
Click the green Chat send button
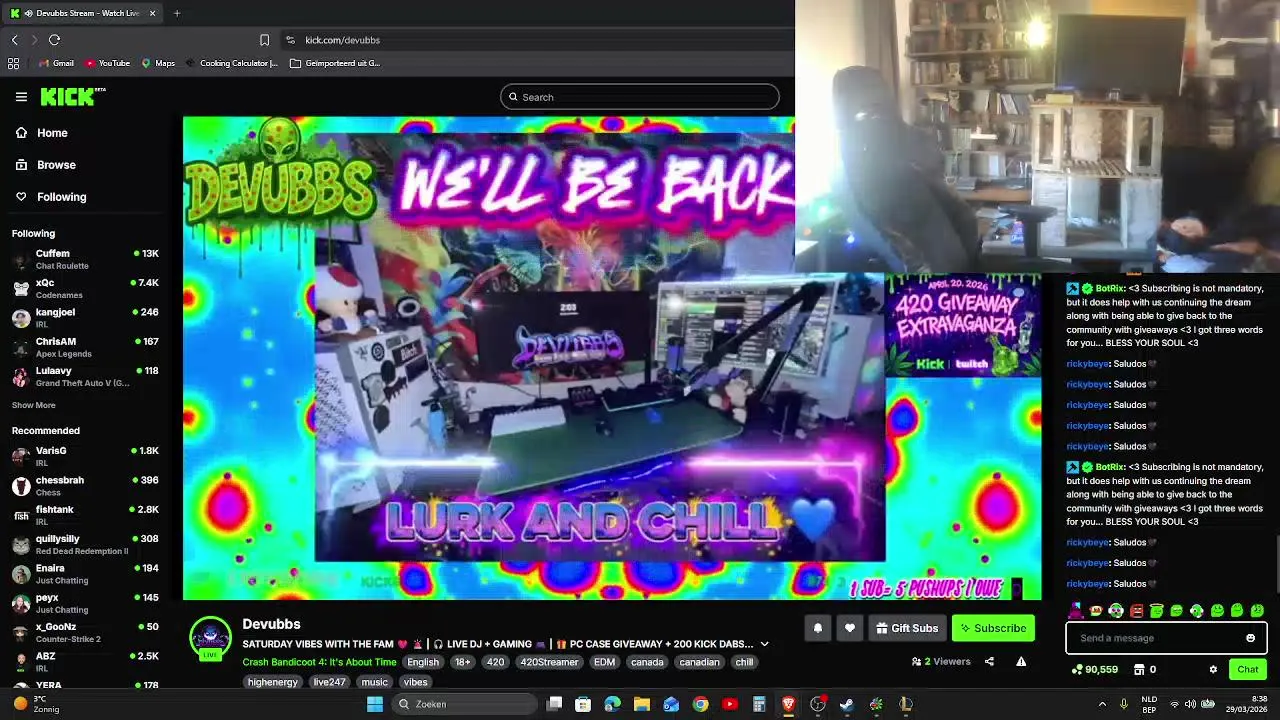click(1248, 669)
